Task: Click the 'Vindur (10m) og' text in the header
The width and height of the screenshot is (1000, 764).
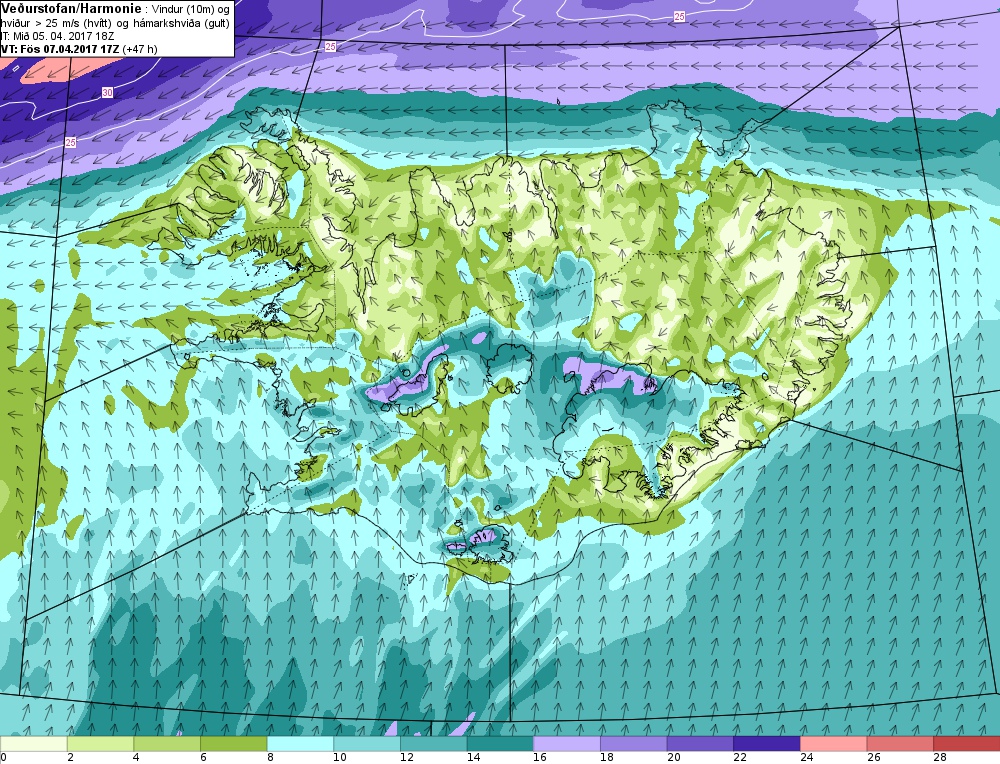Action: 190,8
